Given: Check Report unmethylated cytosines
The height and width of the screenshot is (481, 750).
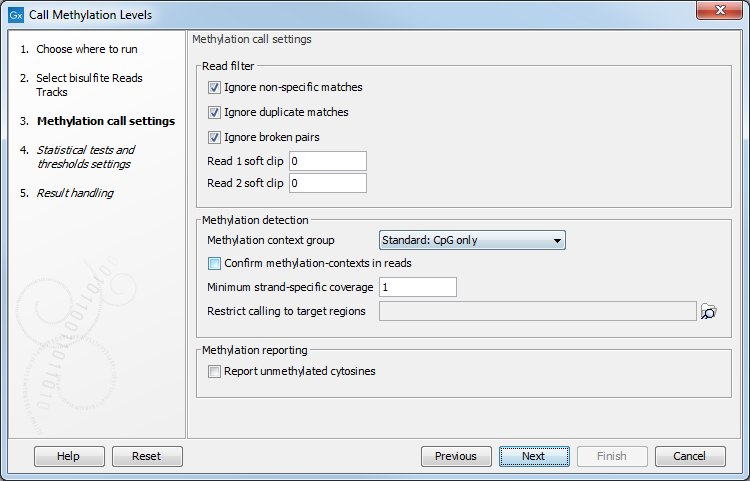Looking at the screenshot, I should pos(214,371).
